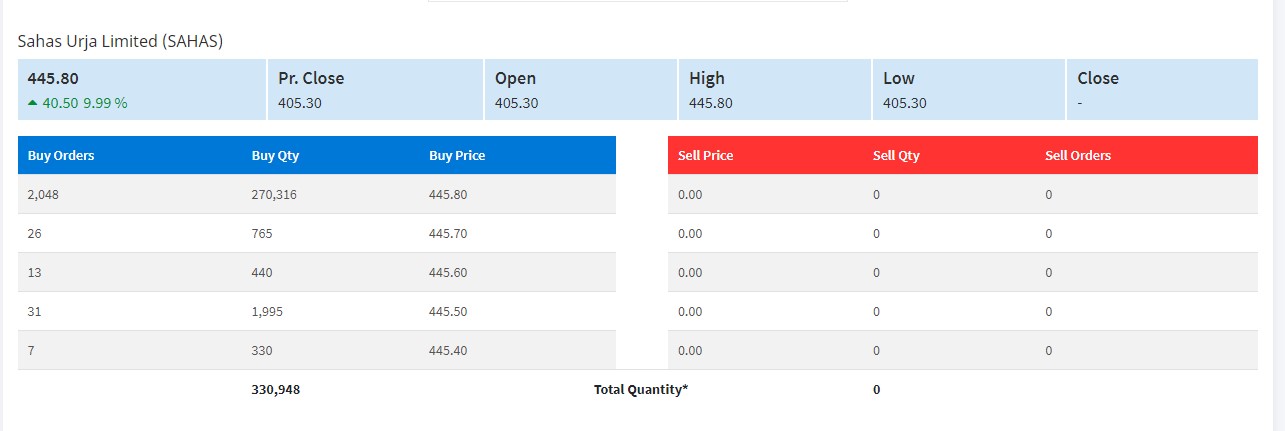Select buy orders cell 31

pyautogui.click(x=35, y=312)
